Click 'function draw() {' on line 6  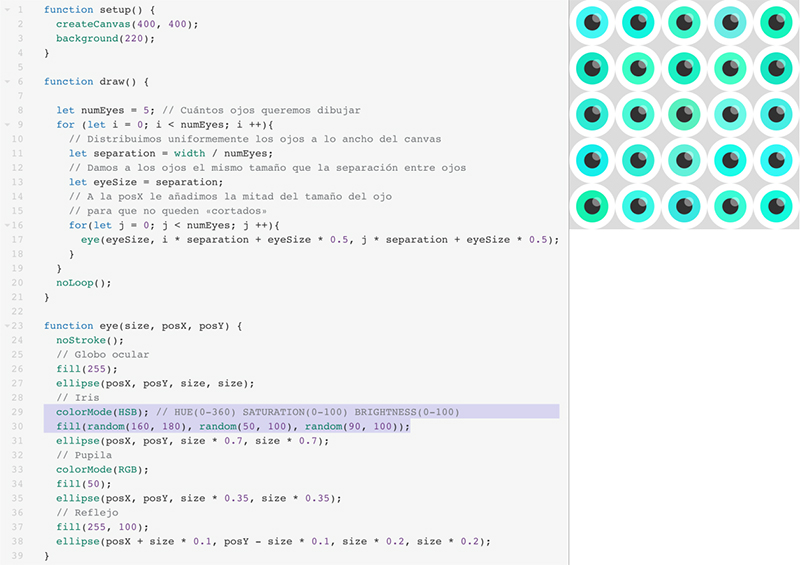pos(96,82)
